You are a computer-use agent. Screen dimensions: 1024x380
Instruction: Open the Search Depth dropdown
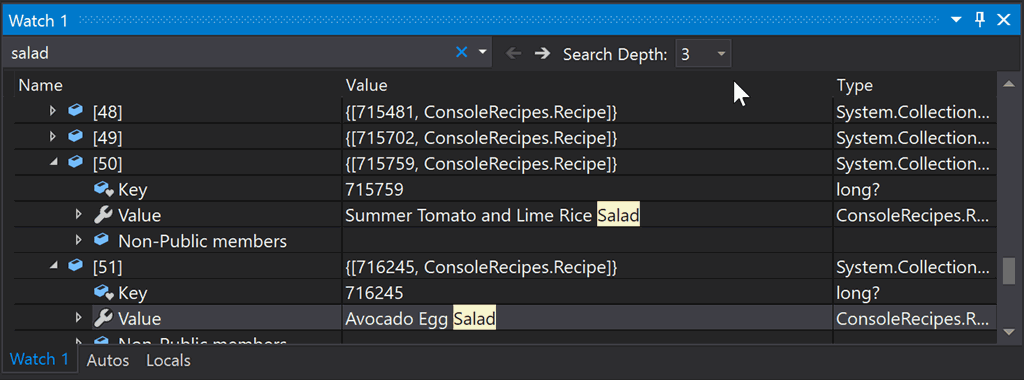click(703, 54)
